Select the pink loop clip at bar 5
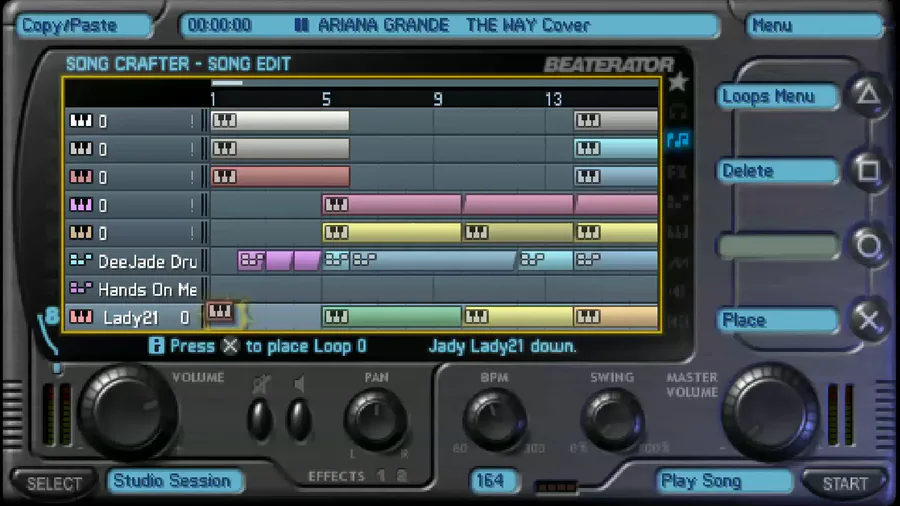The height and width of the screenshot is (506, 900). (x=391, y=204)
